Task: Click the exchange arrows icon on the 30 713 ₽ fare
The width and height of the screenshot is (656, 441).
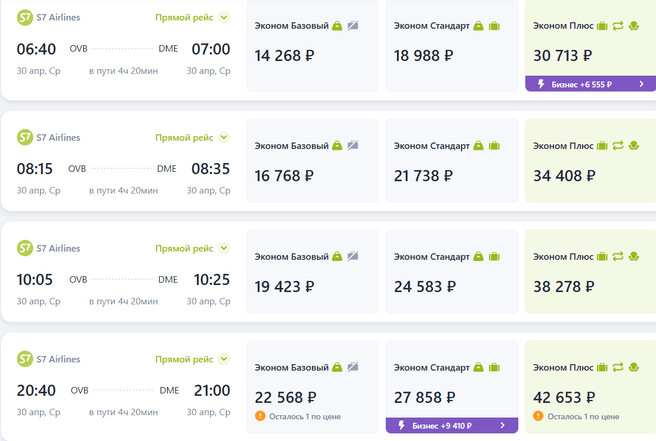Action: pos(618,25)
